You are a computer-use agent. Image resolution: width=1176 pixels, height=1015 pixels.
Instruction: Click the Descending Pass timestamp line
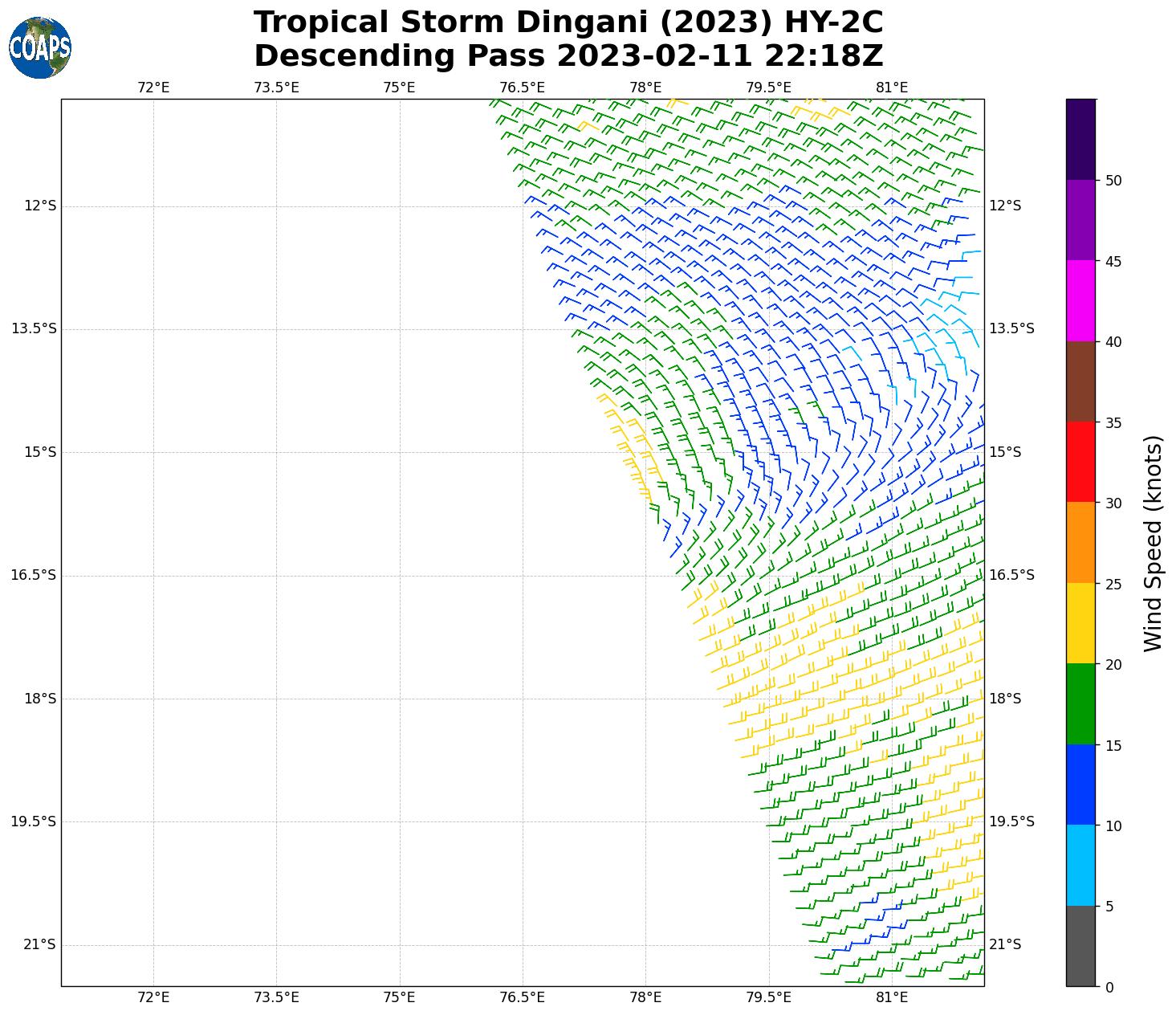(x=568, y=56)
